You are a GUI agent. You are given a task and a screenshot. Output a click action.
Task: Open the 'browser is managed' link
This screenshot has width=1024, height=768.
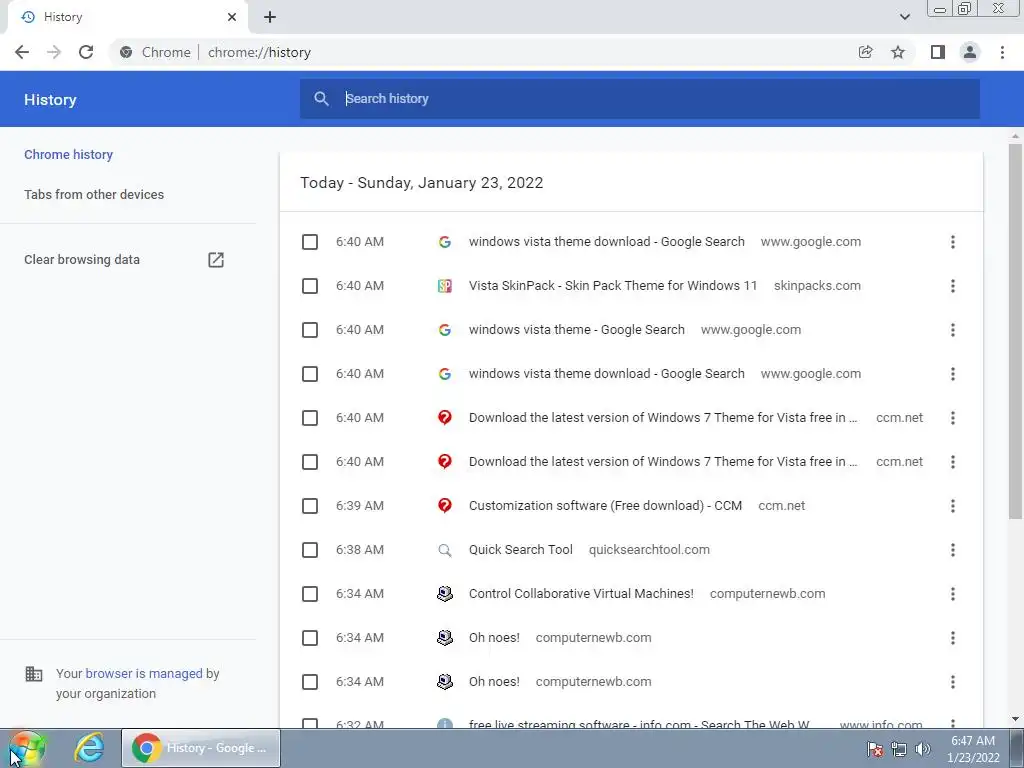coord(144,673)
